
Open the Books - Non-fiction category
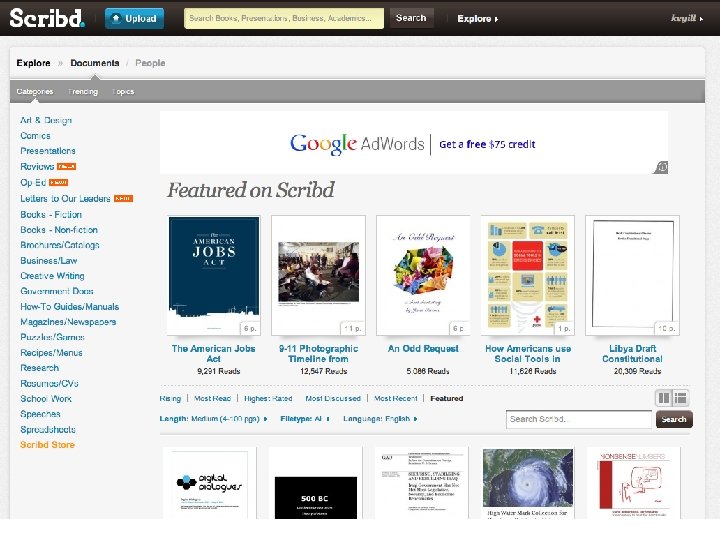(x=59, y=230)
